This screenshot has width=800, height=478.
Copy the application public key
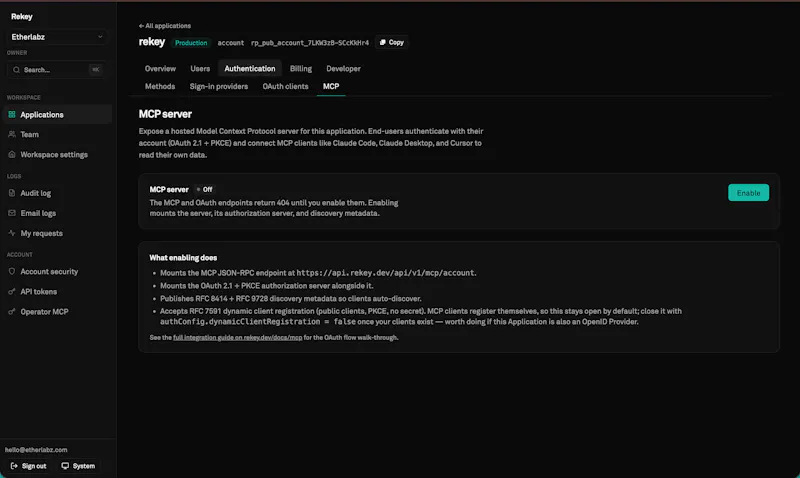click(x=392, y=42)
